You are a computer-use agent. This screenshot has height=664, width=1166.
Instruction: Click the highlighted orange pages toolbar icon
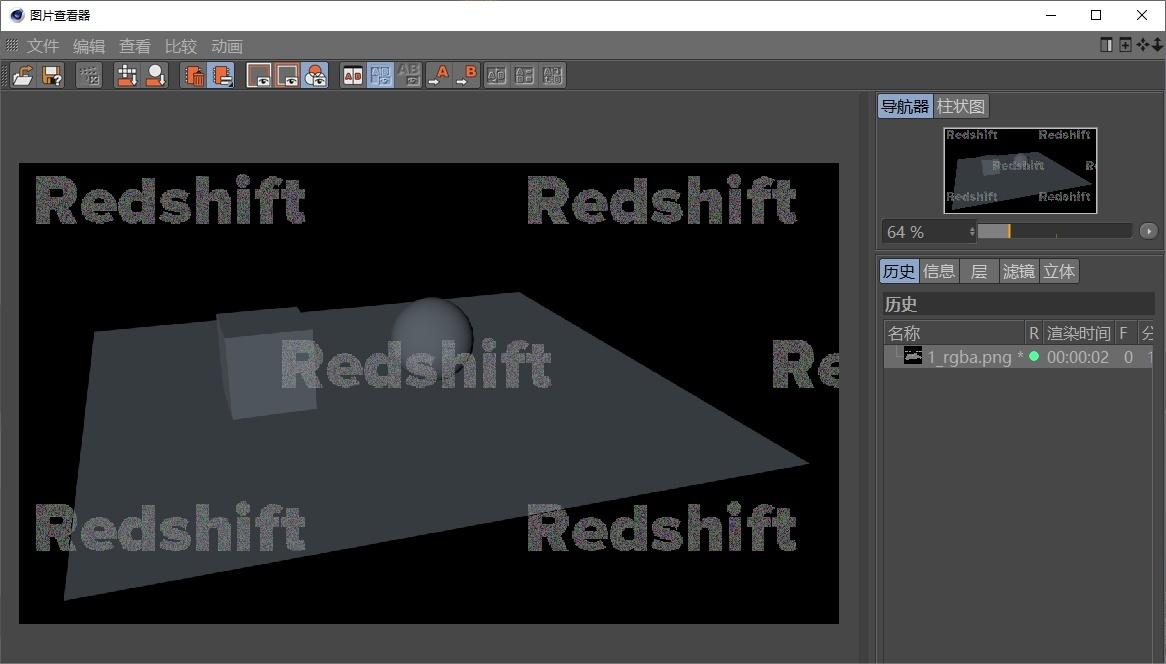tap(222, 75)
